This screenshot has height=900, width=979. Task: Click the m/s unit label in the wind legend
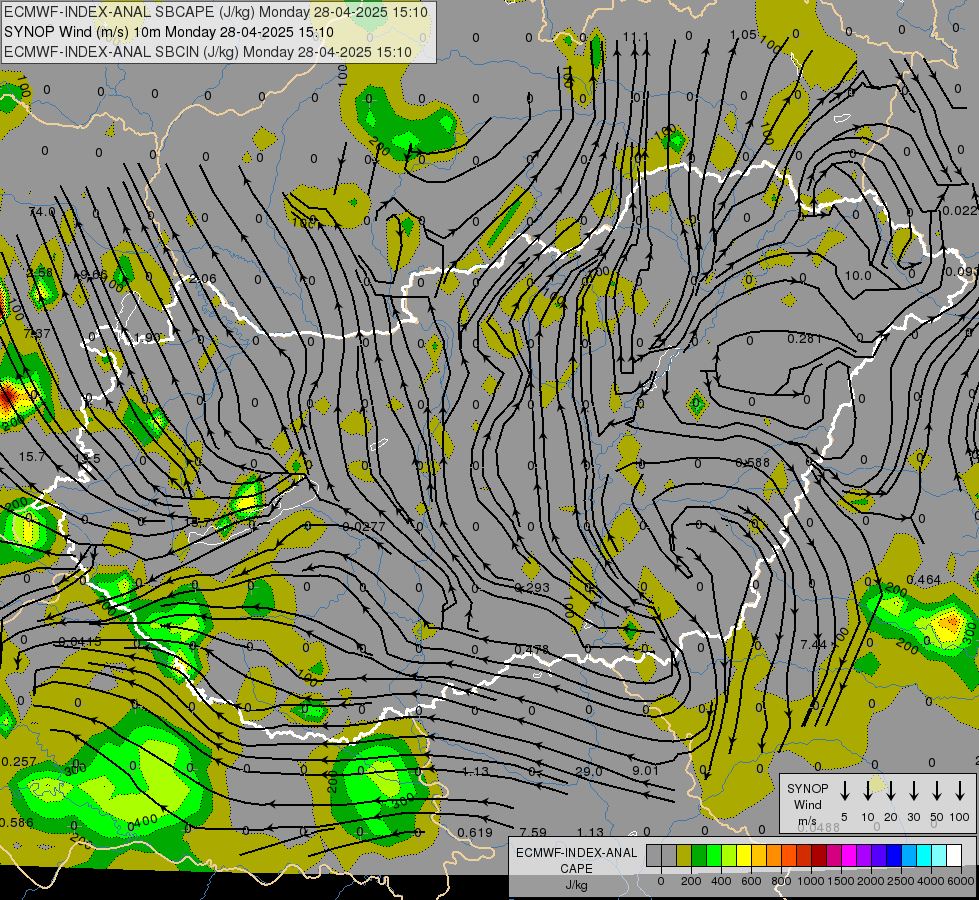807,821
